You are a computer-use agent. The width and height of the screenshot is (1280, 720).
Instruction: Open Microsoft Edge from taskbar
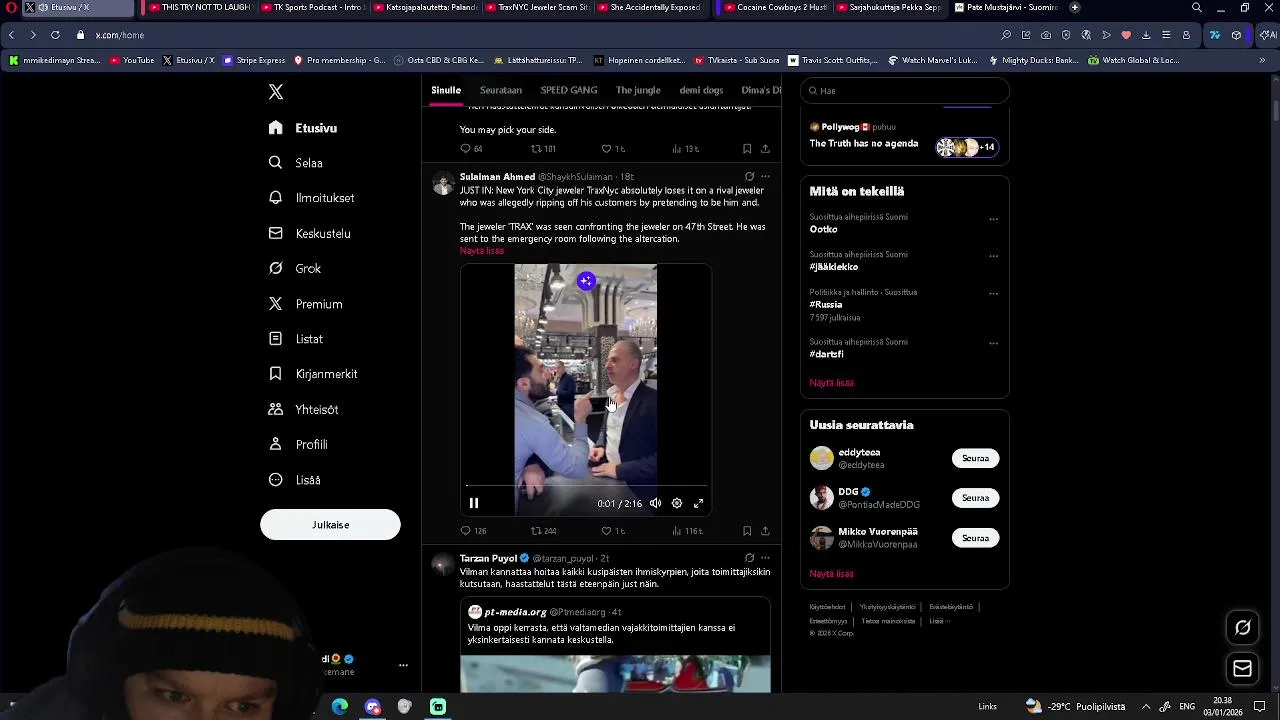click(340, 707)
